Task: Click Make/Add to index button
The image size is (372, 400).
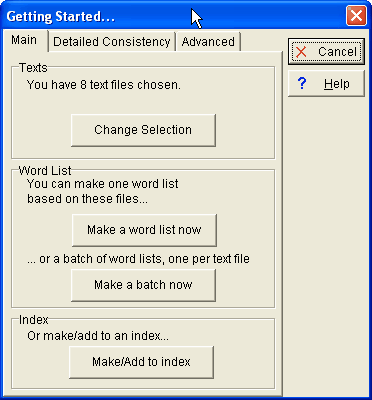Action: pyautogui.click(x=141, y=362)
